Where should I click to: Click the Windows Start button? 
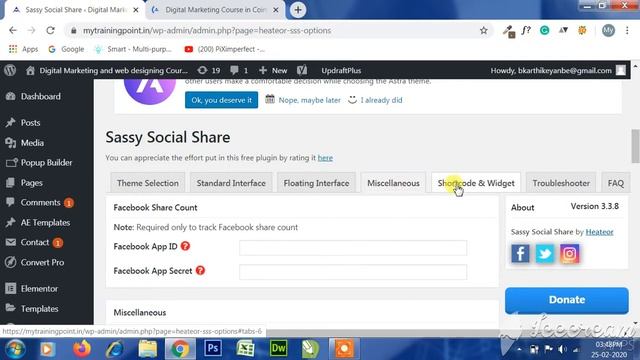point(15,349)
